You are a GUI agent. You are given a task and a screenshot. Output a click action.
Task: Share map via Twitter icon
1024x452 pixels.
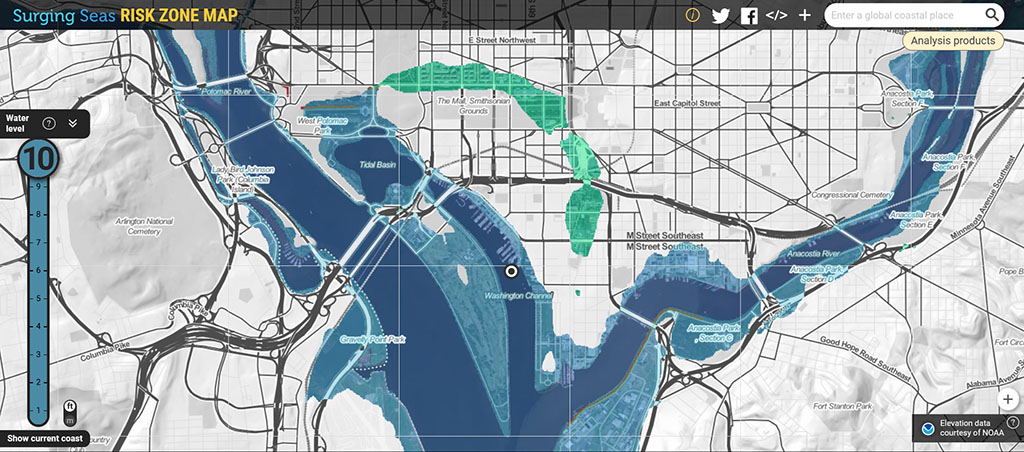click(x=721, y=15)
